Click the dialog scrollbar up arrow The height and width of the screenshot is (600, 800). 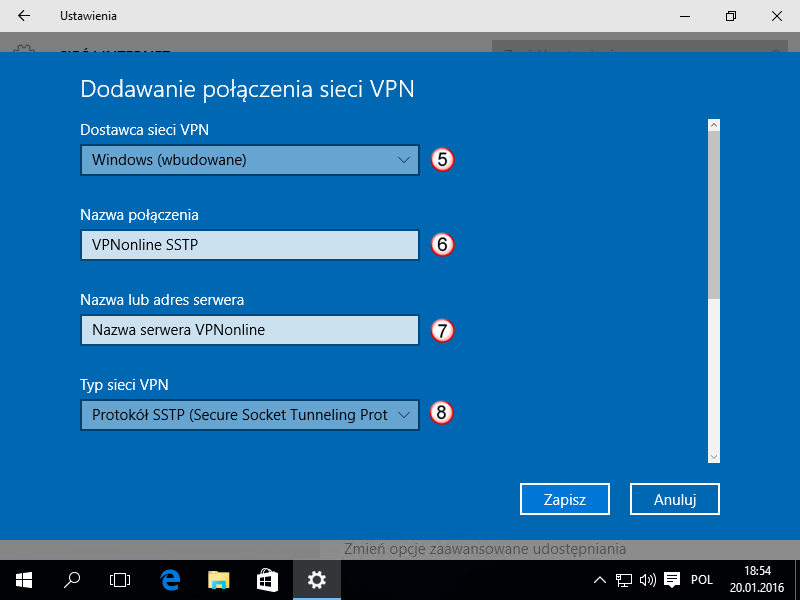714,125
